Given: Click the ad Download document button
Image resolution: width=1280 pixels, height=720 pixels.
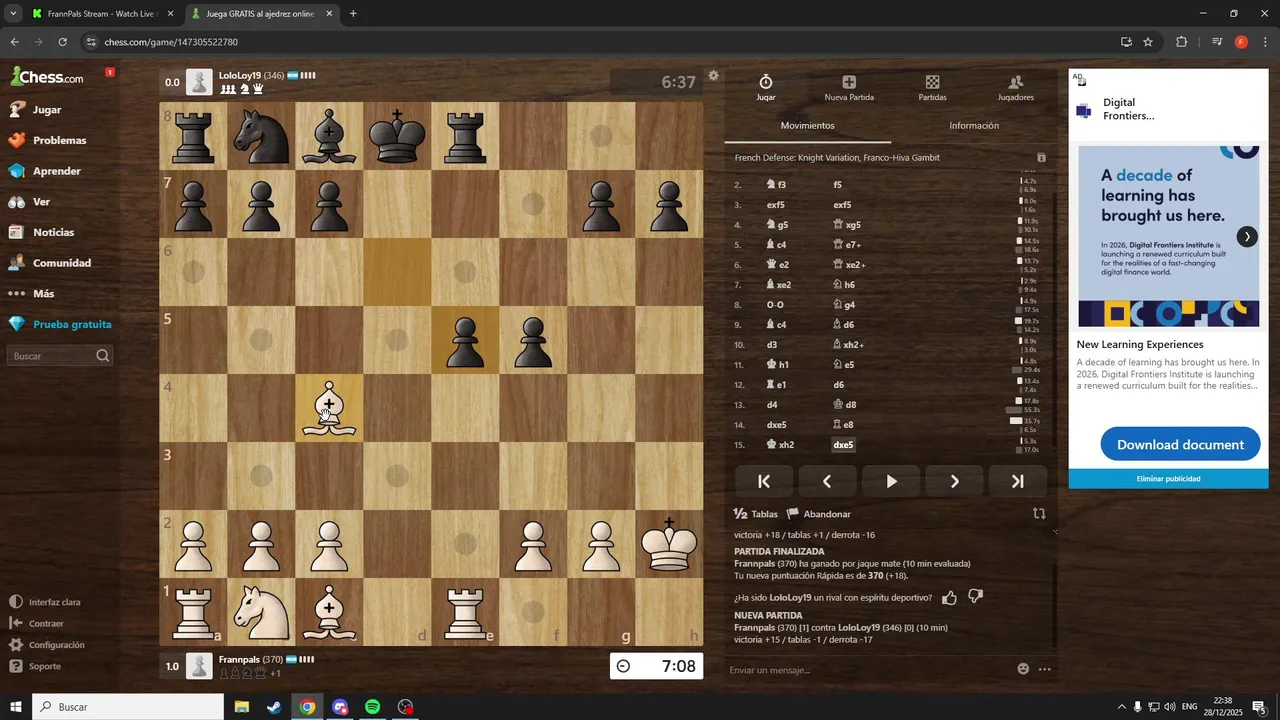Looking at the screenshot, I should pos(1180,444).
